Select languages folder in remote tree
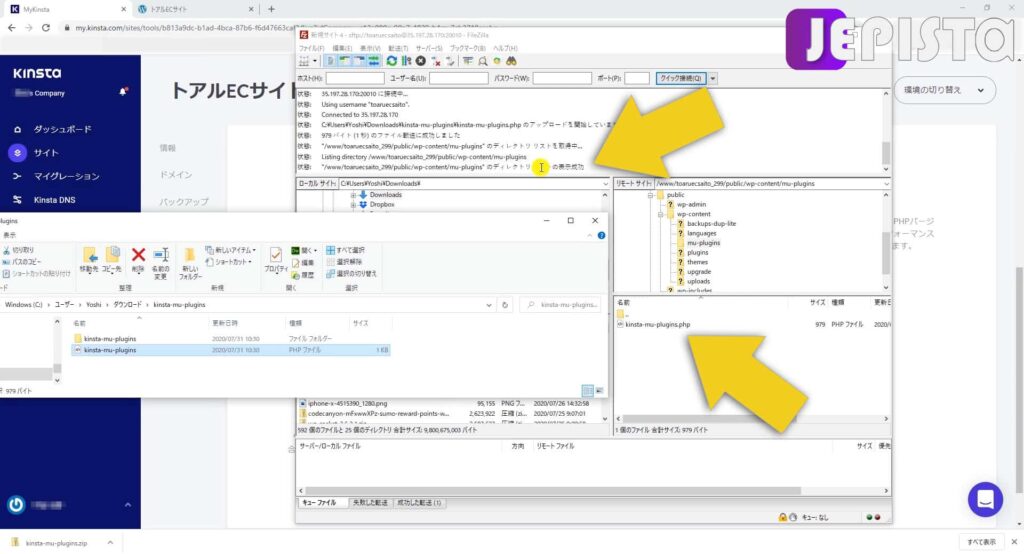This screenshot has width=1024, height=554. pos(701,233)
